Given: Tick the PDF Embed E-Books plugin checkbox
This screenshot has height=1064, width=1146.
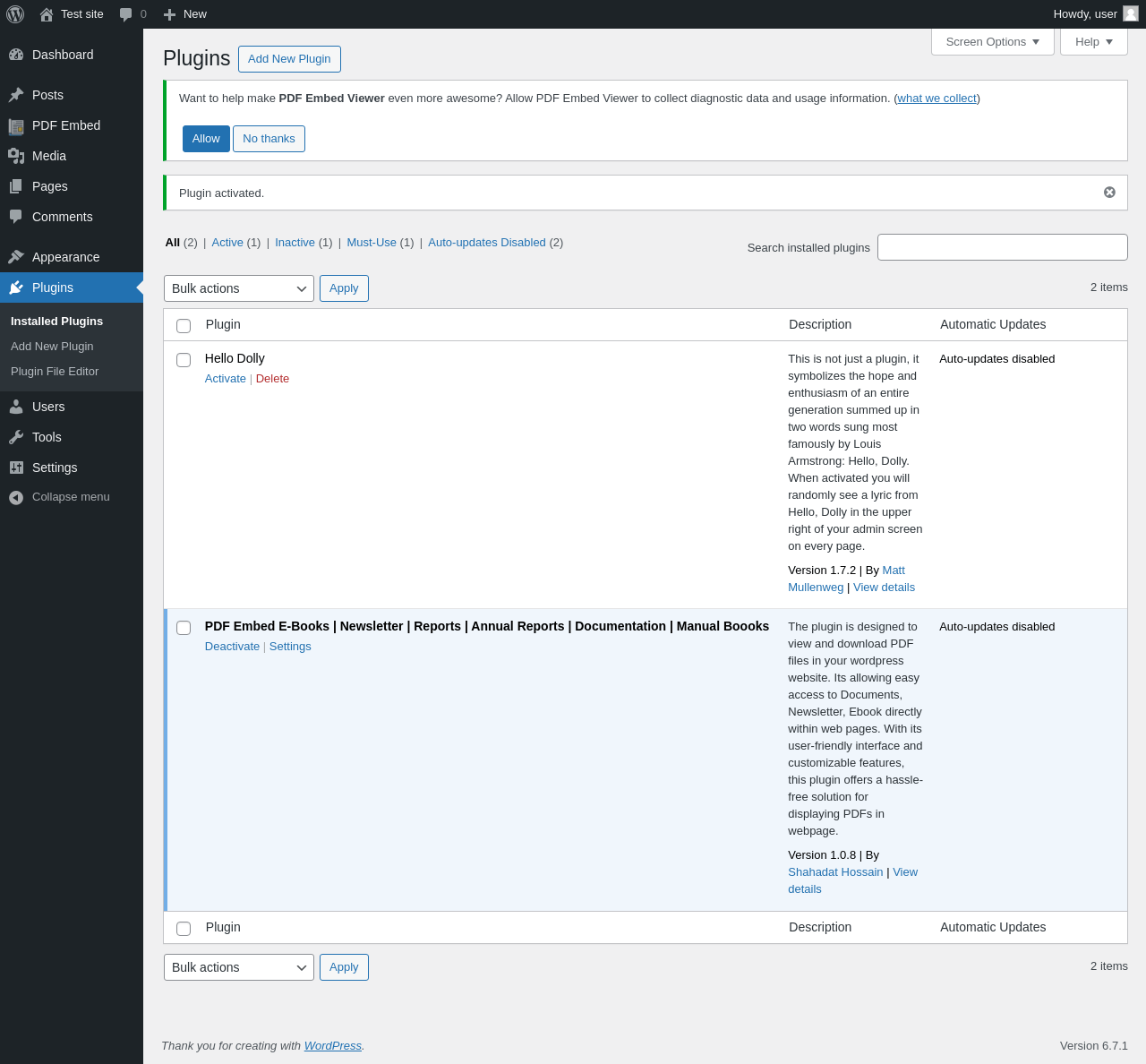Looking at the screenshot, I should click(x=184, y=628).
